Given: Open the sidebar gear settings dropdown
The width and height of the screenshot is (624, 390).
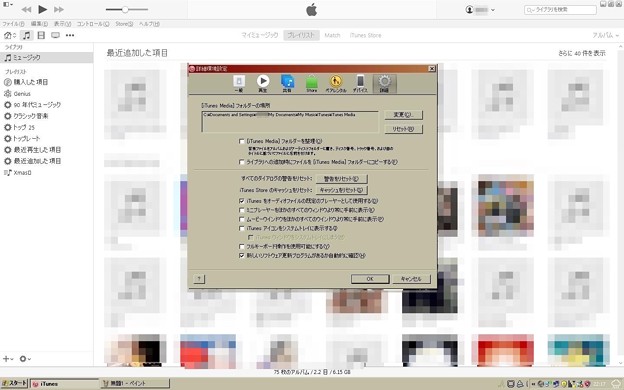Looking at the screenshot, I should [25, 359].
